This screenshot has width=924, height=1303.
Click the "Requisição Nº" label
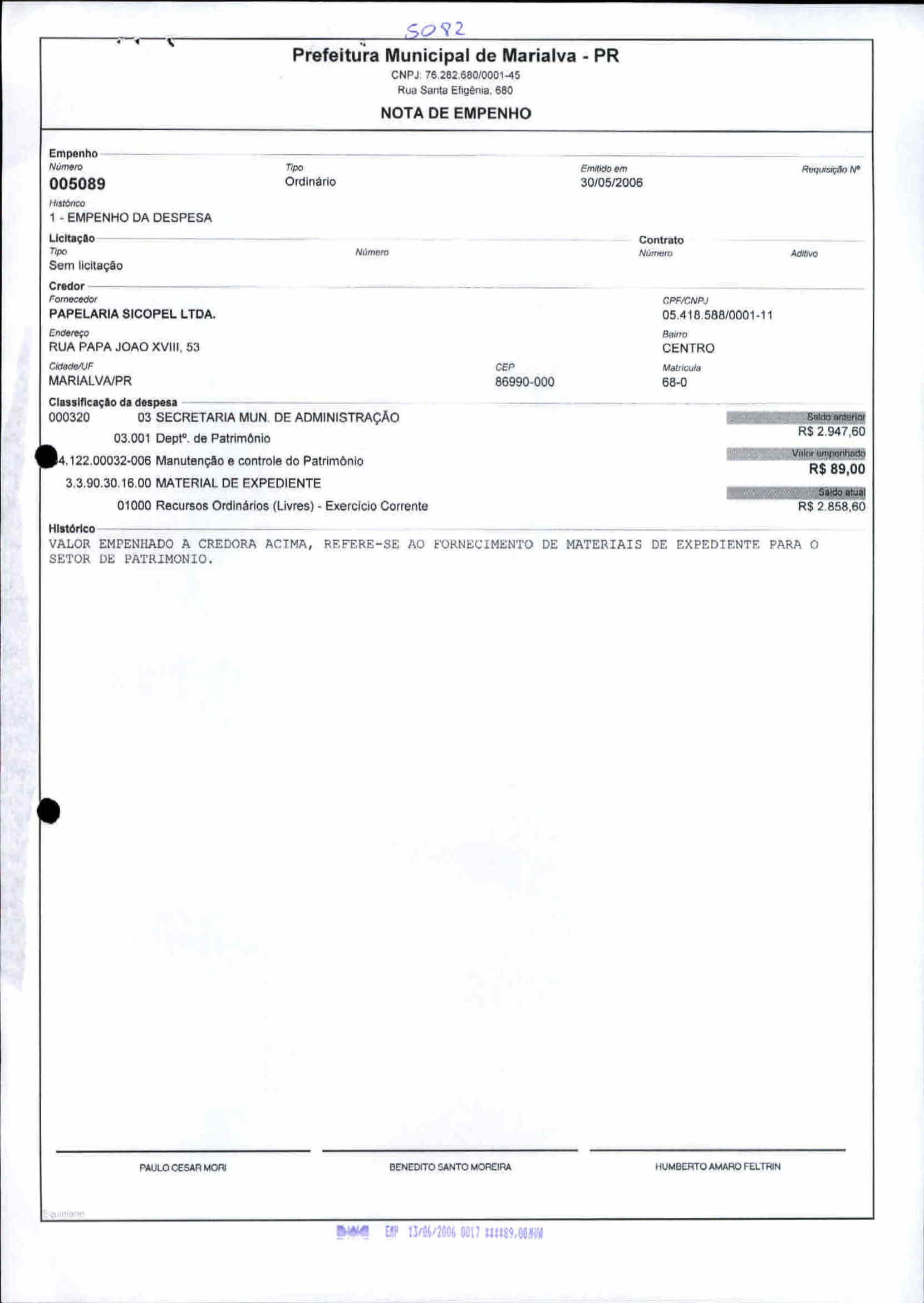click(x=830, y=169)
